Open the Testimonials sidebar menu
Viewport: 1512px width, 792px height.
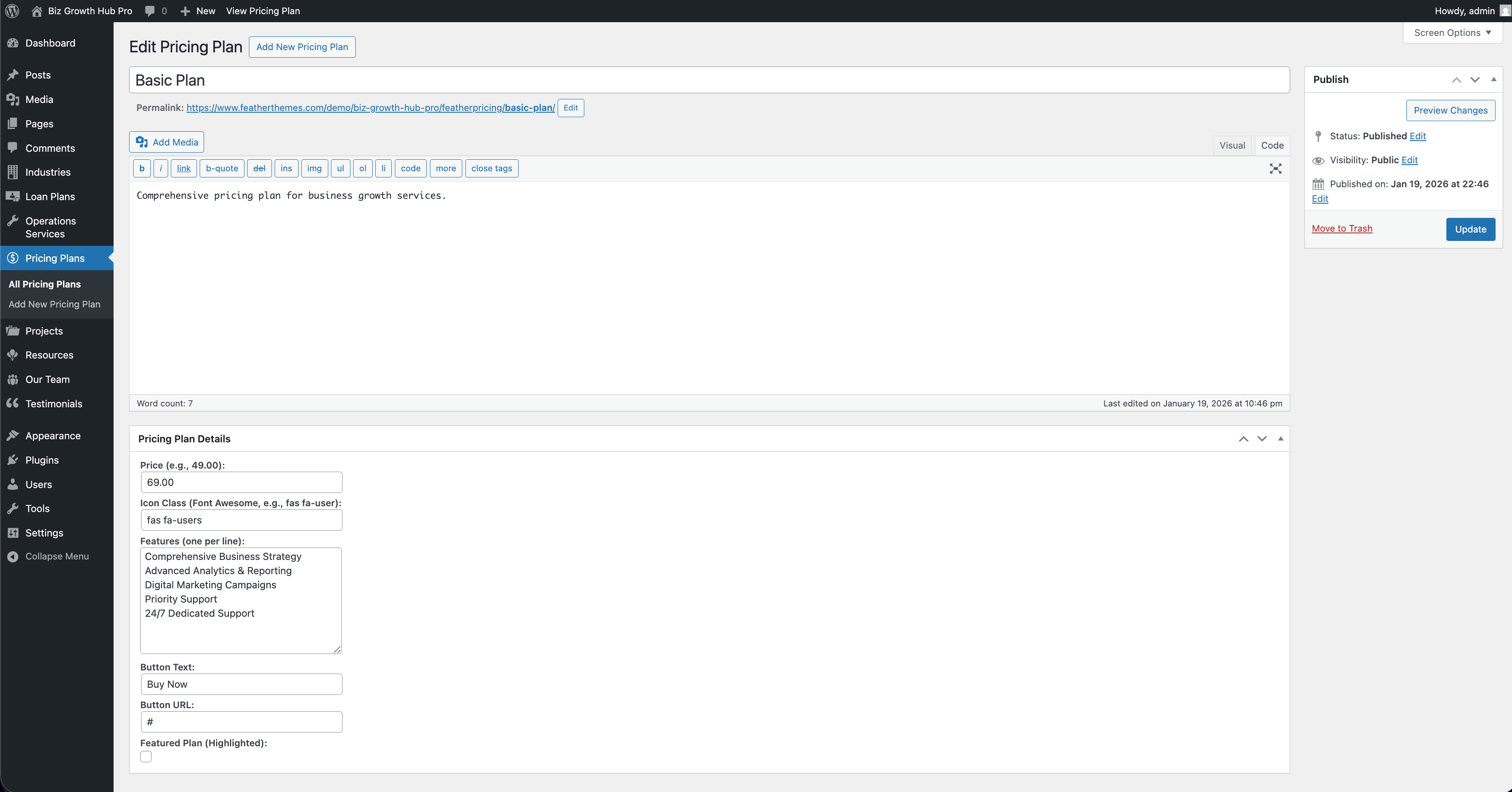53,404
